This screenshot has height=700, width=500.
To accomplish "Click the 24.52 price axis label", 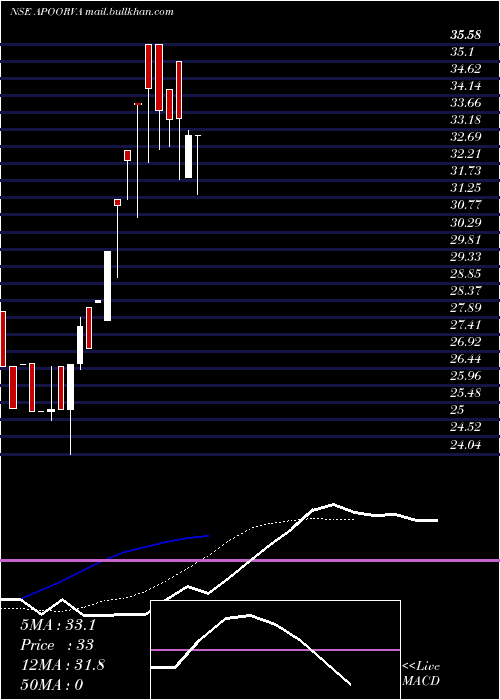I will (x=466, y=427).
